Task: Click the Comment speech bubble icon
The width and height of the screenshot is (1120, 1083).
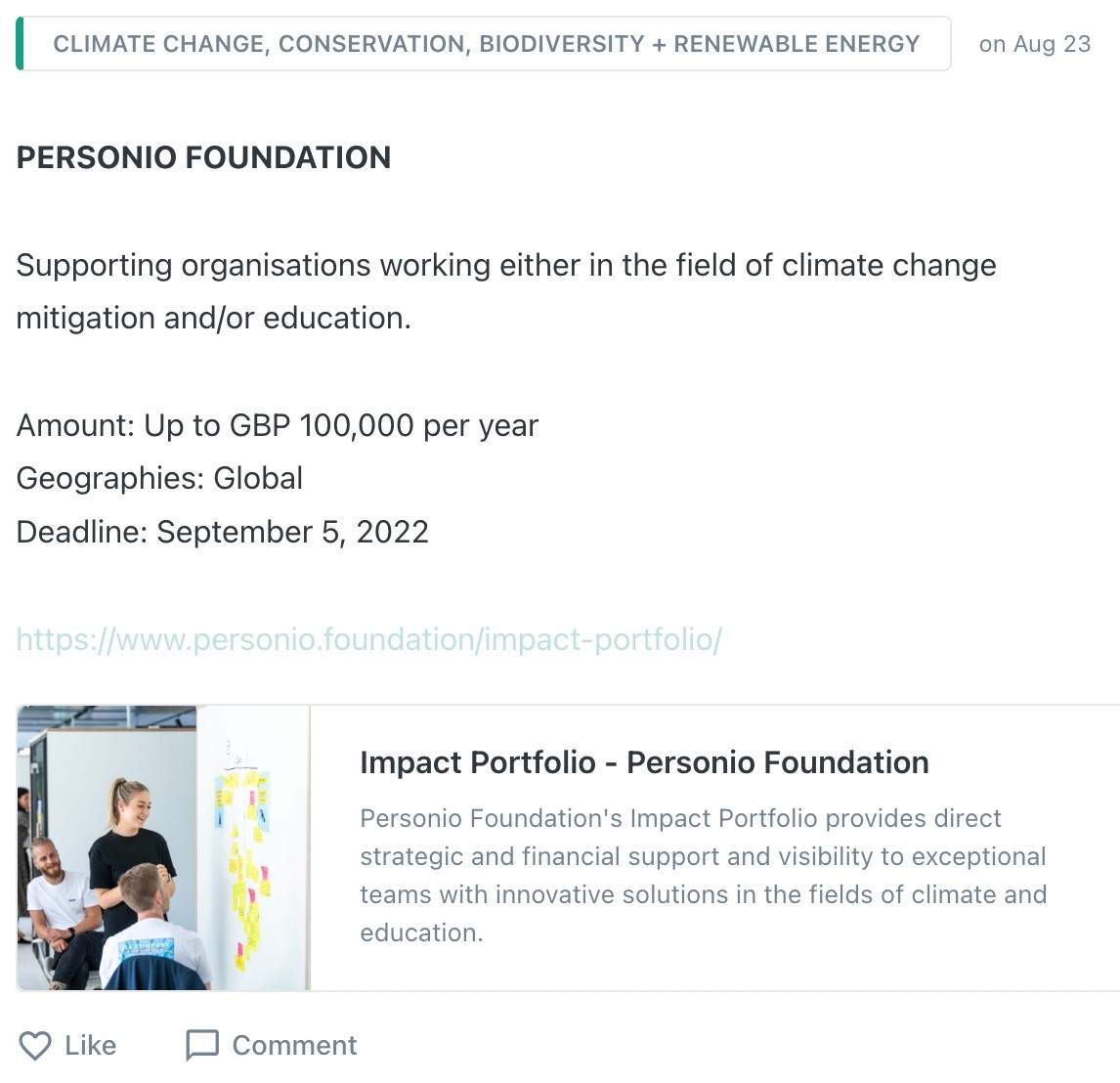Action: coord(202,1046)
